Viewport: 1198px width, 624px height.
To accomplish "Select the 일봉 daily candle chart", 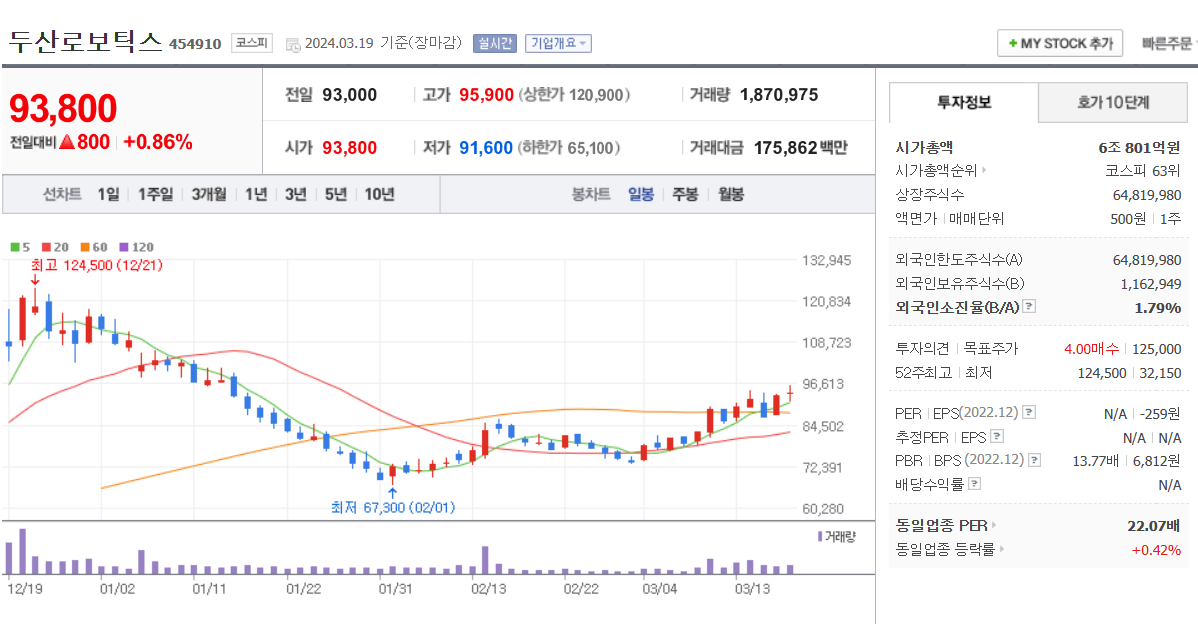I will click(x=641, y=194).
